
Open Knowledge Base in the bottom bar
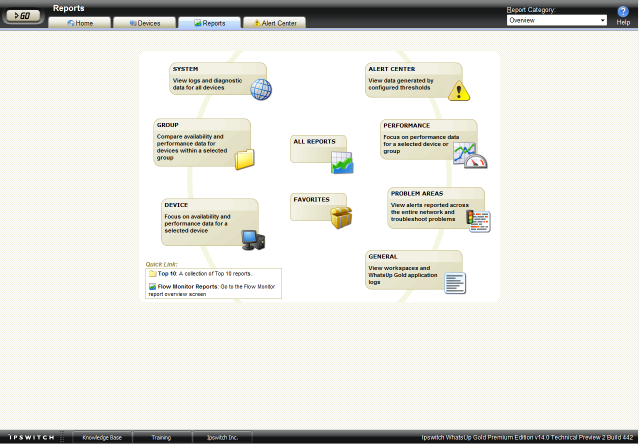pos(101,437)
